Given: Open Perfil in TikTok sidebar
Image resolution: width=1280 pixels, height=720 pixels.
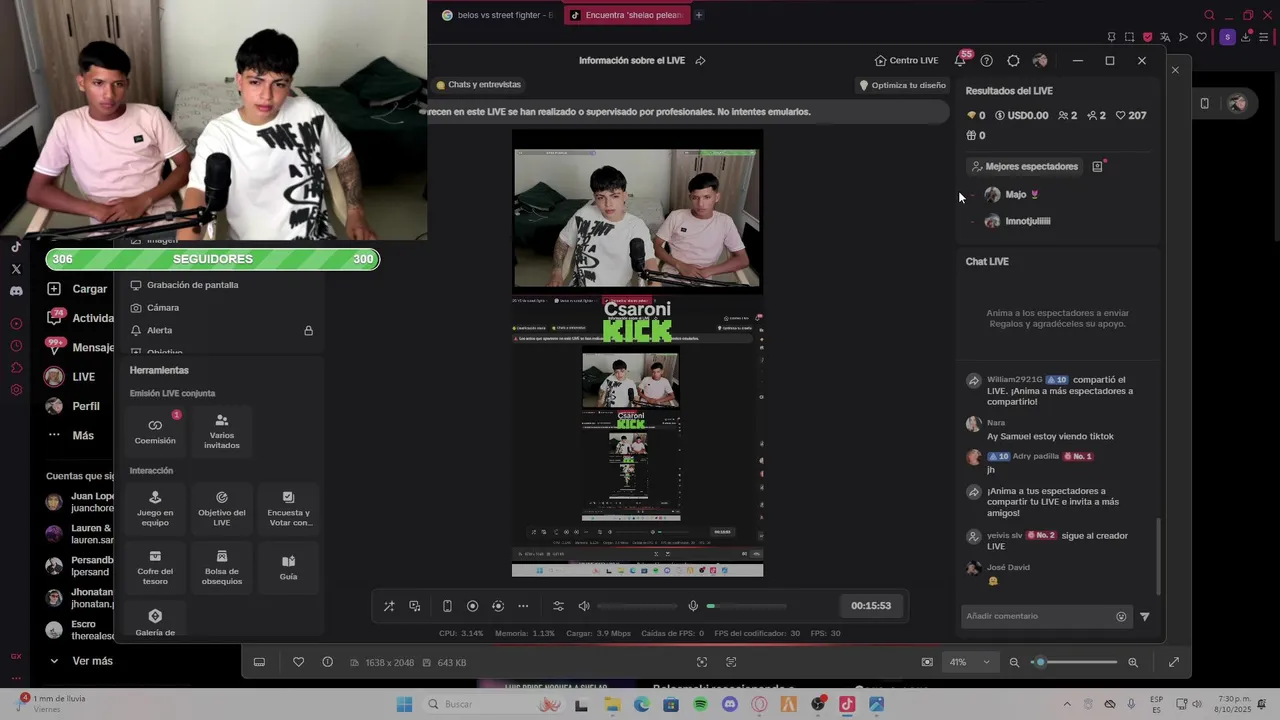Looking at the screenshot, I should click(x=74, y=406).
